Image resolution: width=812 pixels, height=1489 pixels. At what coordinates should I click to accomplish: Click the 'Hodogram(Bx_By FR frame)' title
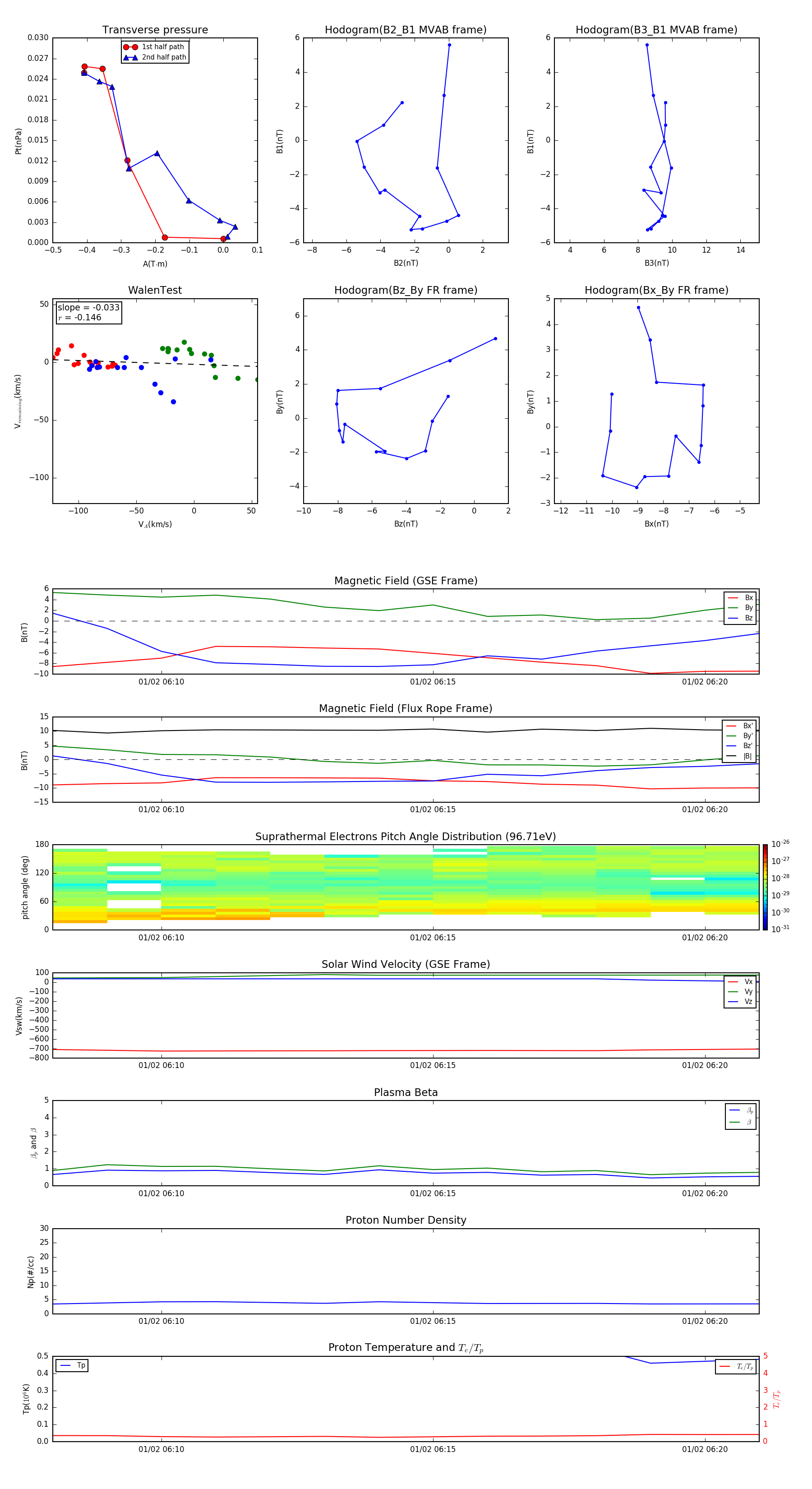tap(656, 290)
